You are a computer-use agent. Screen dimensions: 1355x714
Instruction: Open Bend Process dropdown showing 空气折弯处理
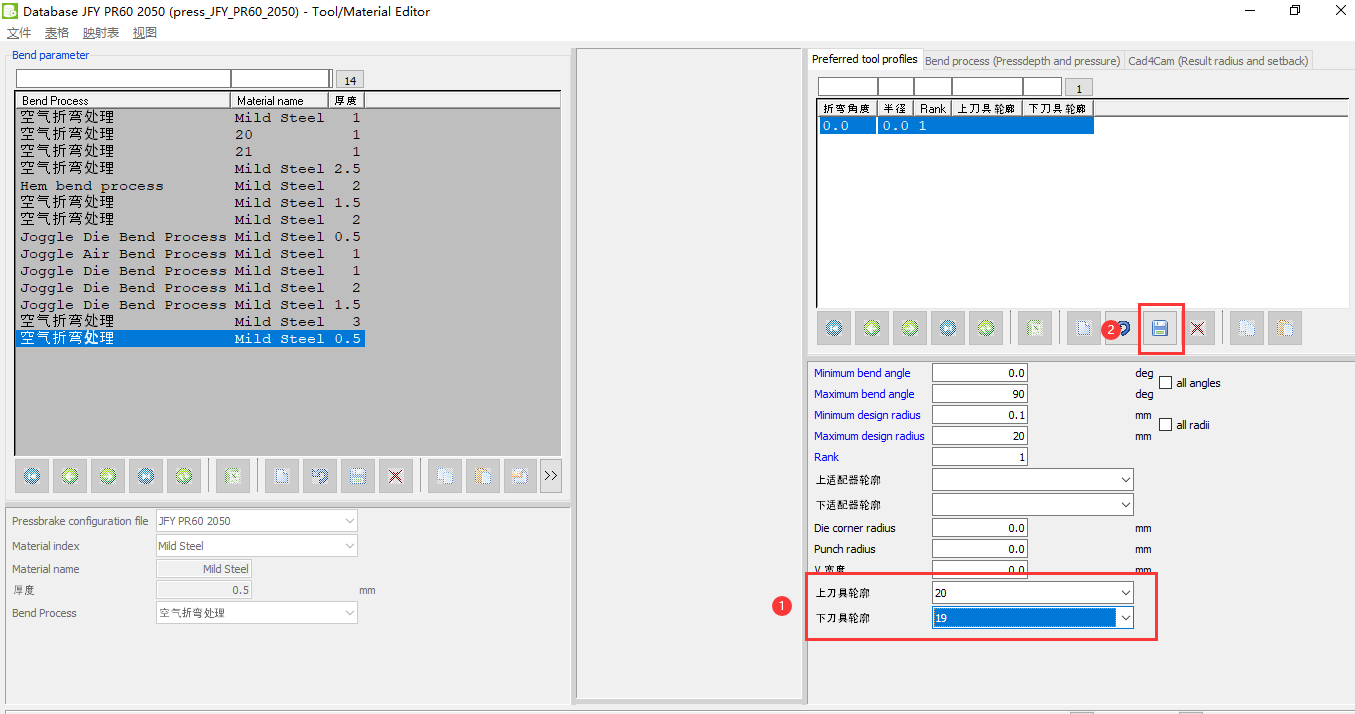click(x=349, y=613)
